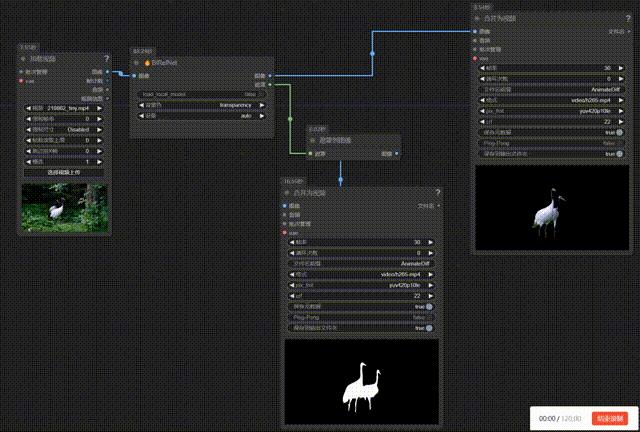Decrease frame rate 30 on crane-preview Video Combine

(x=482, y=68)
